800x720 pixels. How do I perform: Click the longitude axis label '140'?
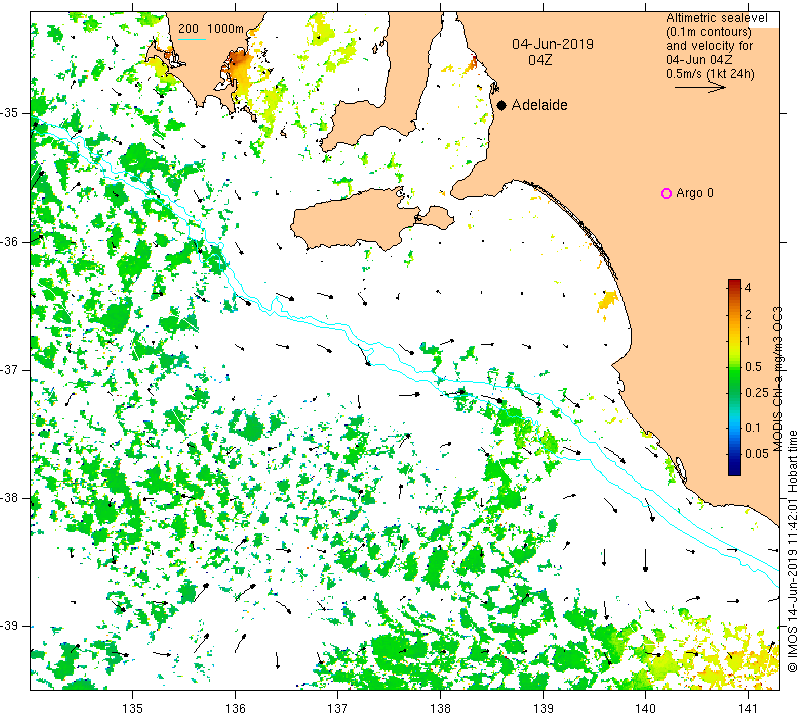(x=645, y=708)
